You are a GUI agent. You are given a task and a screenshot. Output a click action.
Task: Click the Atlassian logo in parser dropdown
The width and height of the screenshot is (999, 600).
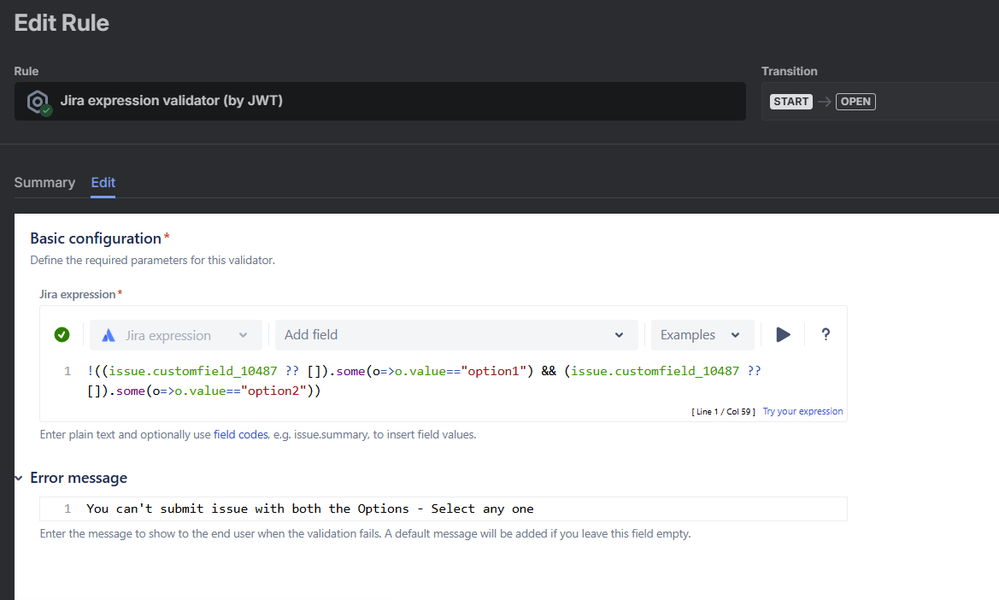click(108, 335)
